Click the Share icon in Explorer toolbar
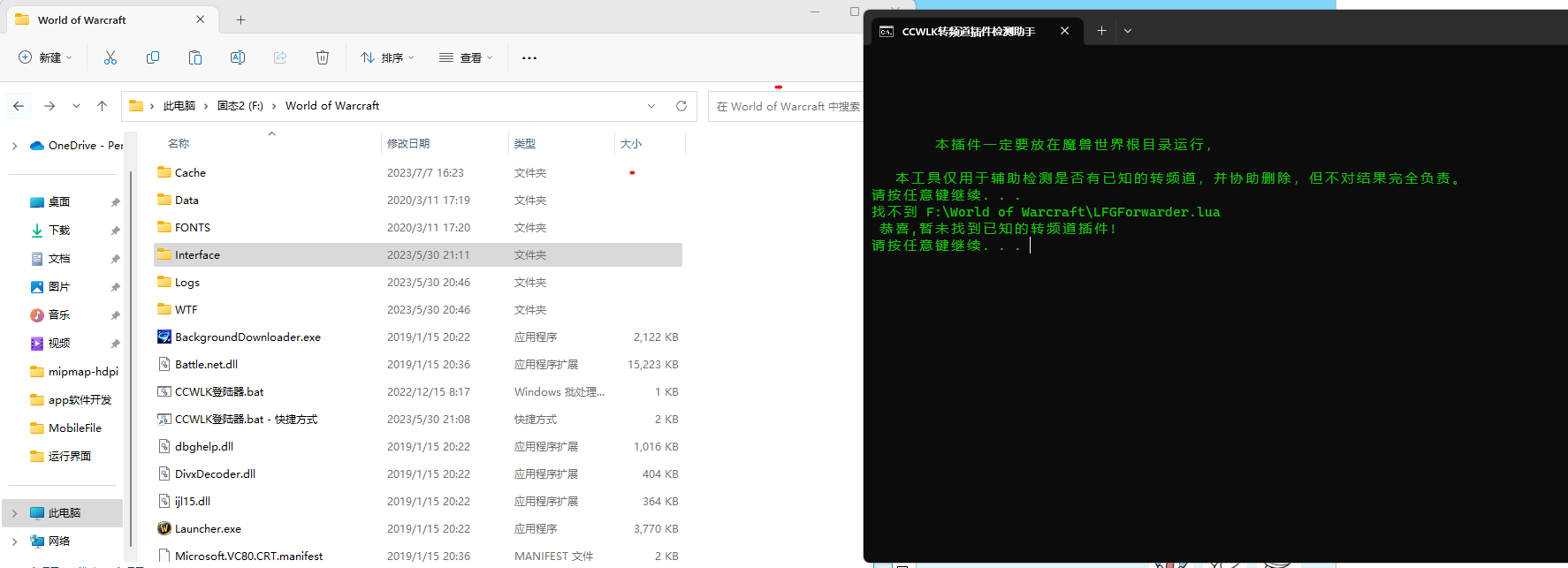This screenshot has height=568, width=1568. tap(280, 57)
